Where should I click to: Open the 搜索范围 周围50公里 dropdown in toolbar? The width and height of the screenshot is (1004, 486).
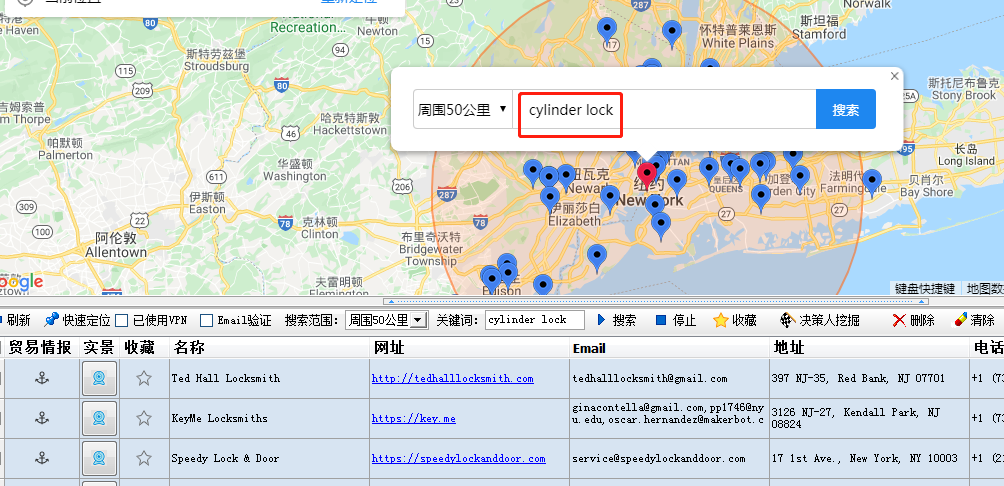(387, 320)
